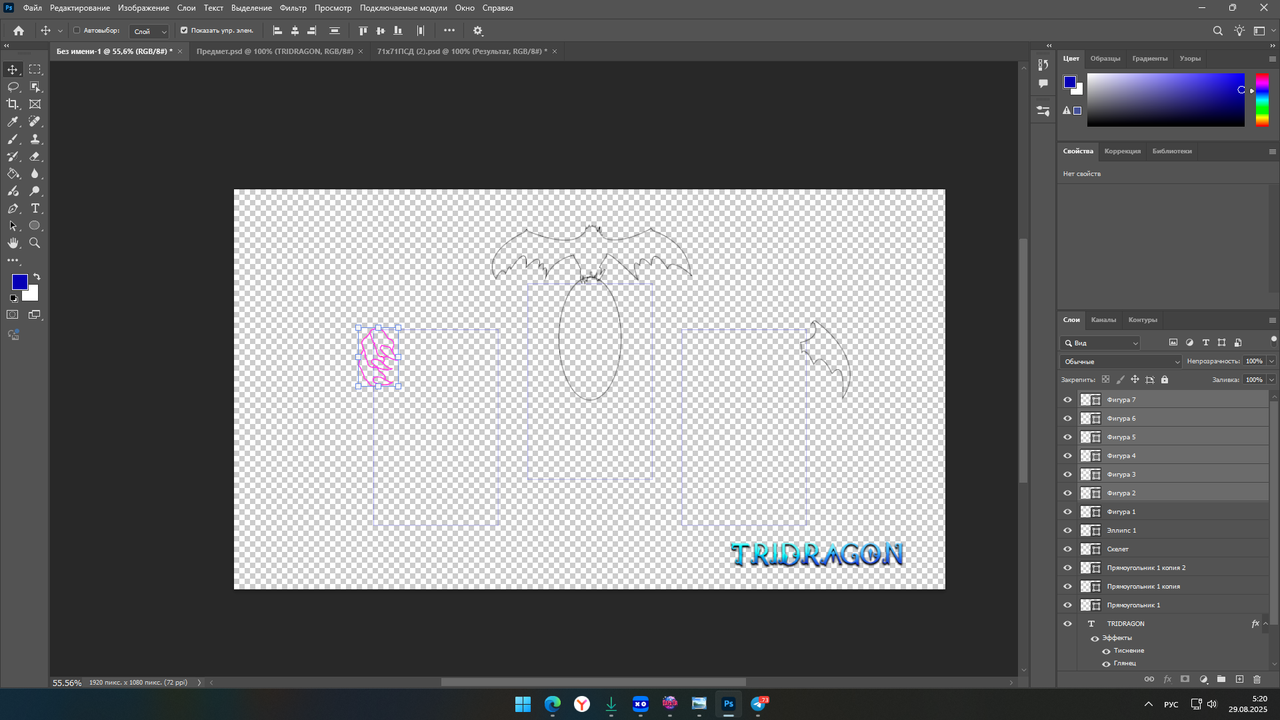Enable the Автовыбор checkbox
The height and width of the screenshot is (720, 1280).
(77, 31)
